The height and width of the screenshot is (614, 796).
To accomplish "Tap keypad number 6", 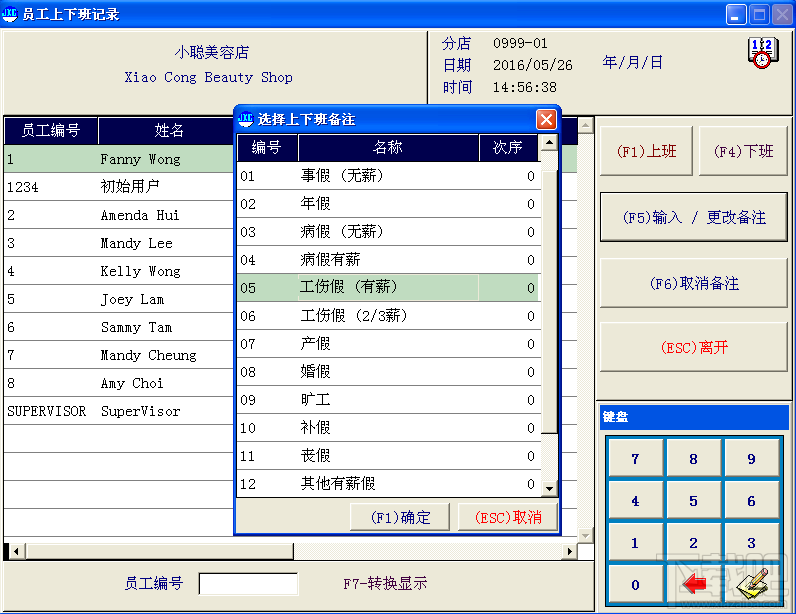I will [751, 501].
